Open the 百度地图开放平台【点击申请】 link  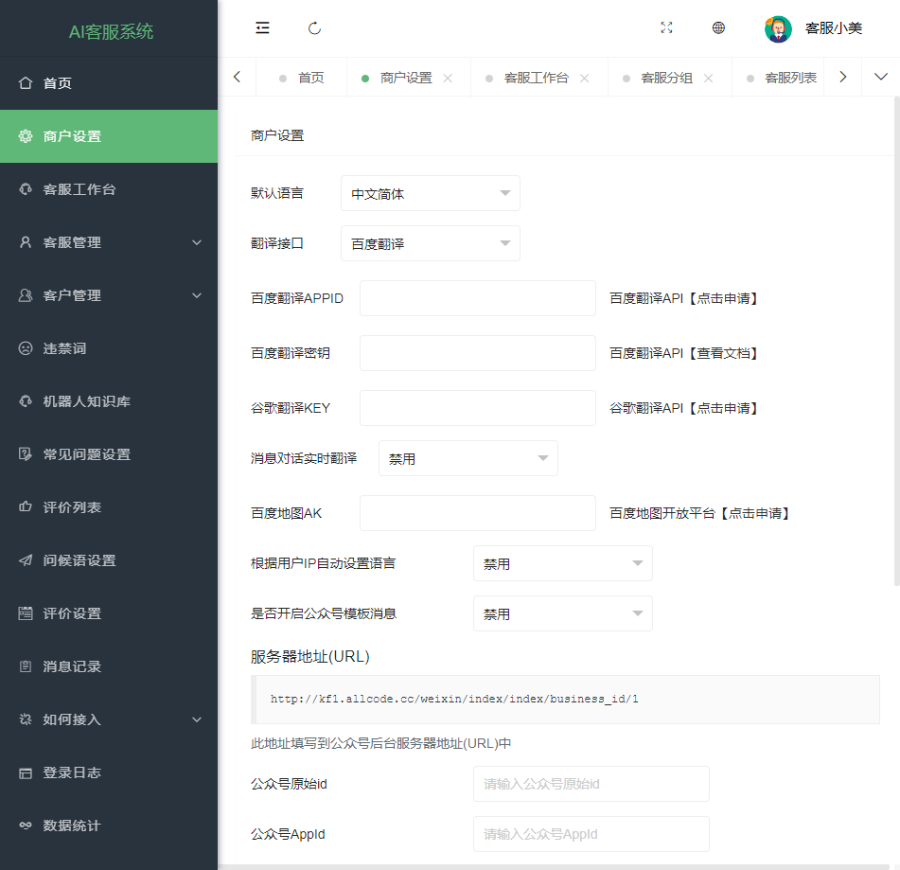(x=699, y=513)
